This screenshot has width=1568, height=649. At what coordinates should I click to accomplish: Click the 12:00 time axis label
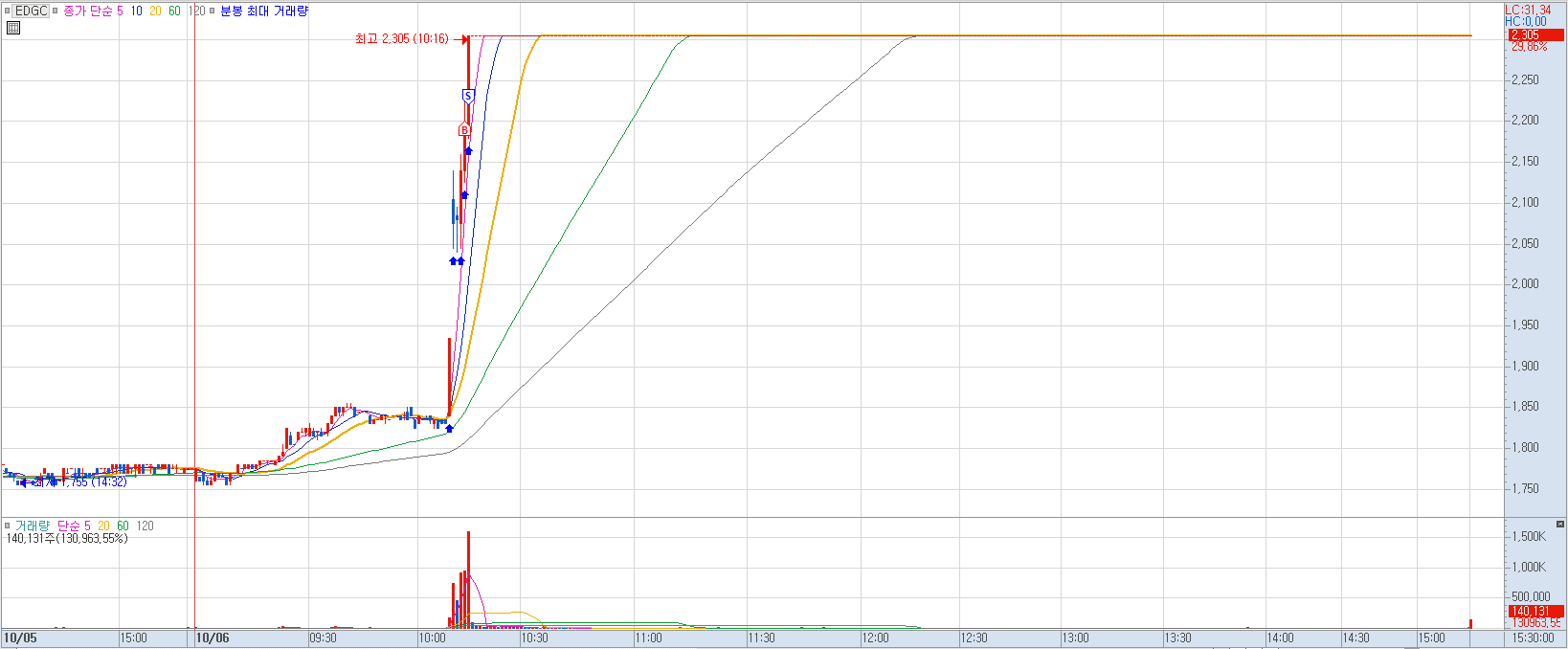[875, 638]
